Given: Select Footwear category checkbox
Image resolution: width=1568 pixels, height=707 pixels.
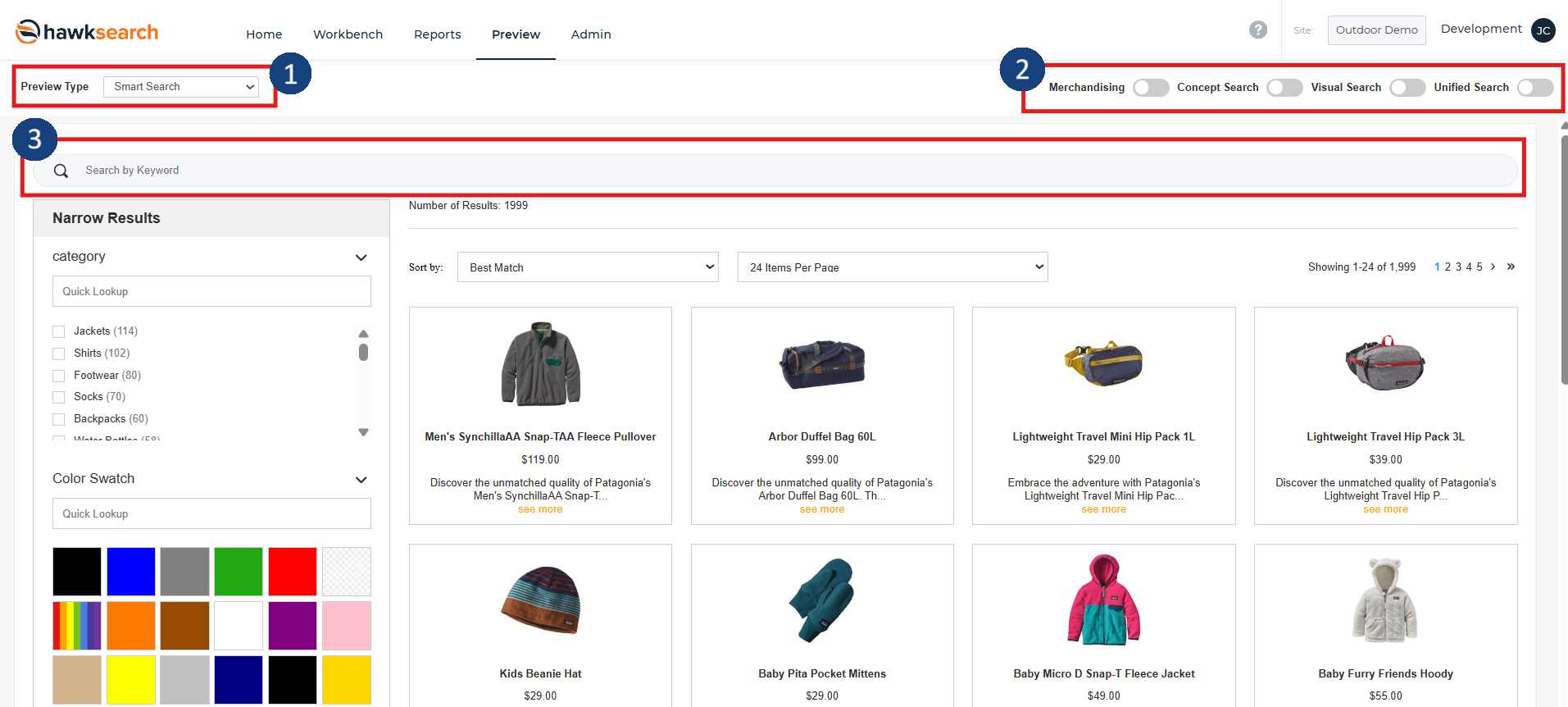Looking at the screenshot, I should (x=59, y=376).
